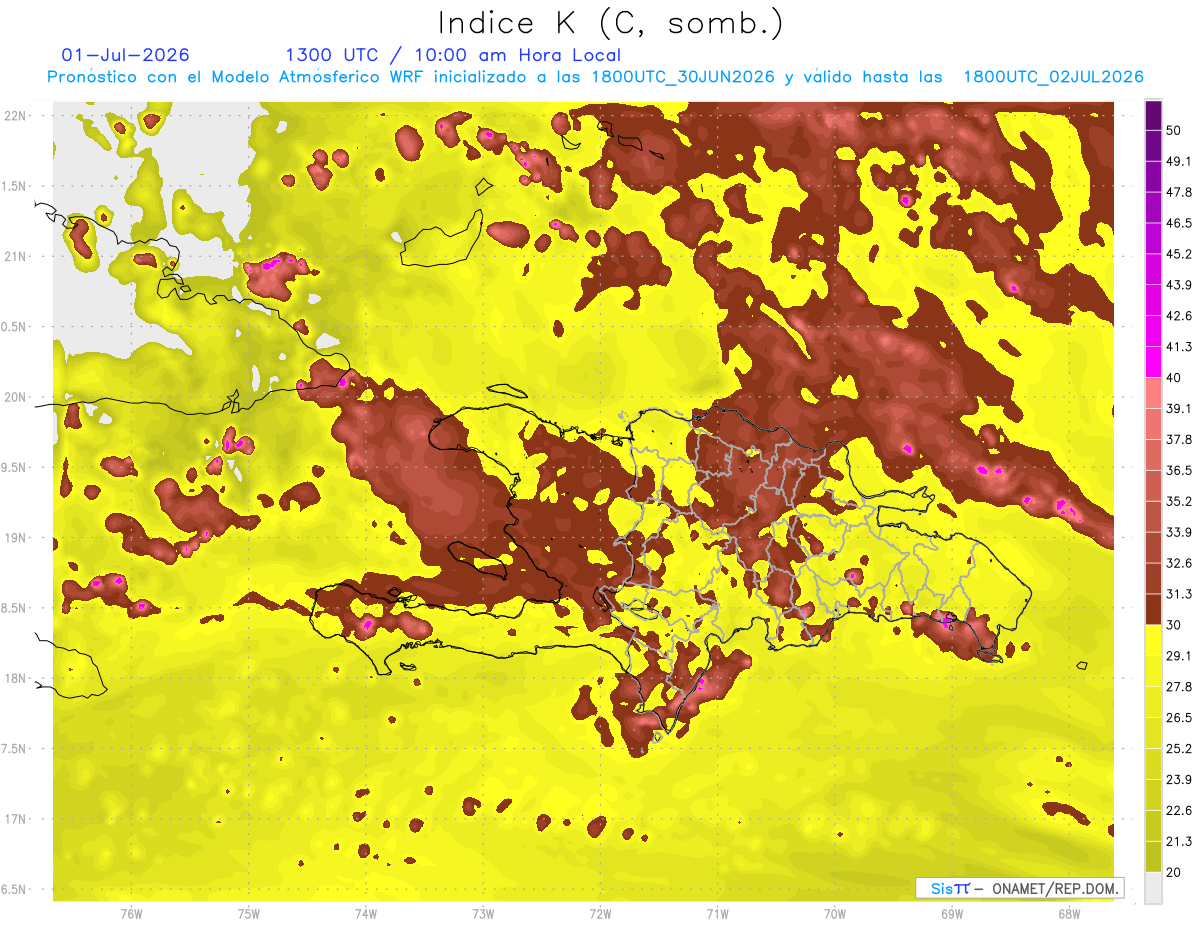The width and height of the screenshot is (1200, 927).
Task: Click the colorbar value "47.8"
Action: tap(1179, 192)
